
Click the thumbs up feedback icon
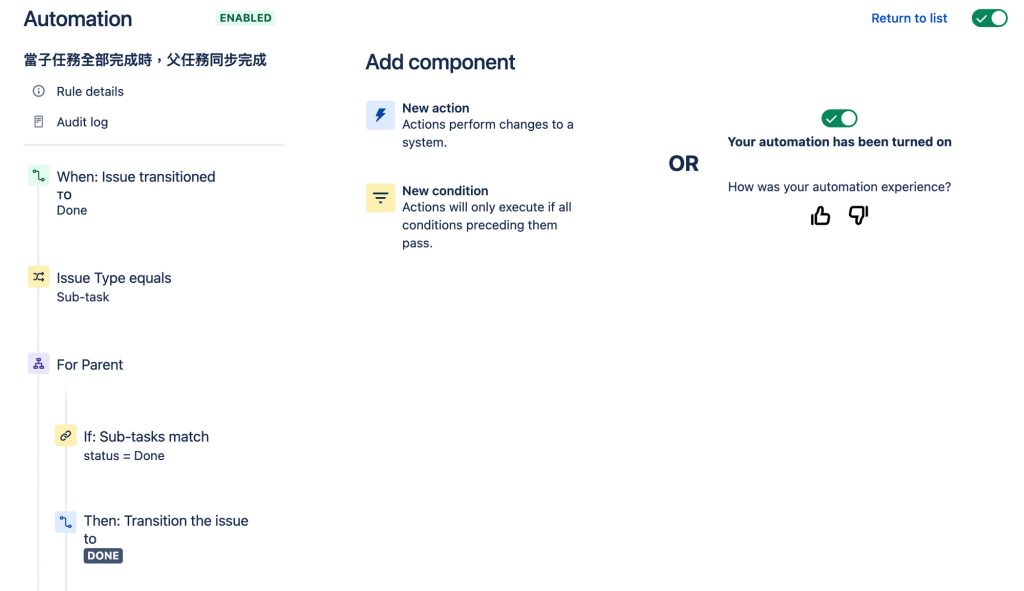(820, 215)
